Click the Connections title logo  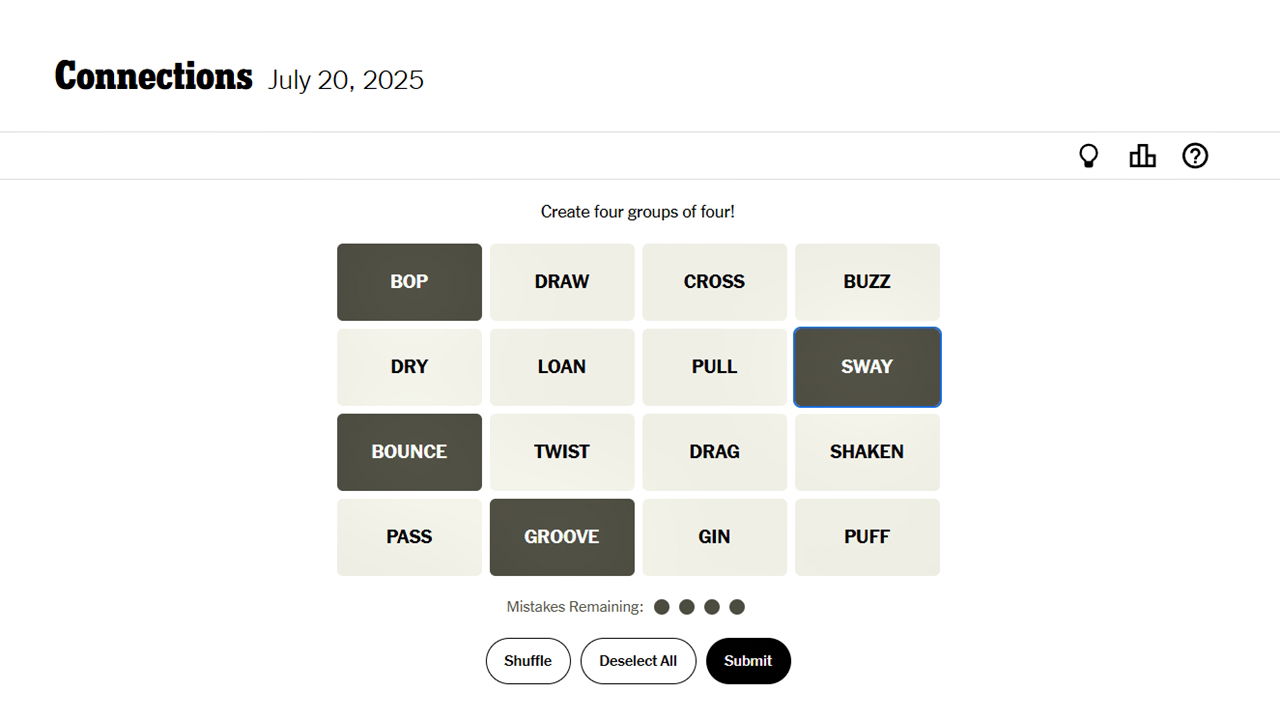coord(154,77)
